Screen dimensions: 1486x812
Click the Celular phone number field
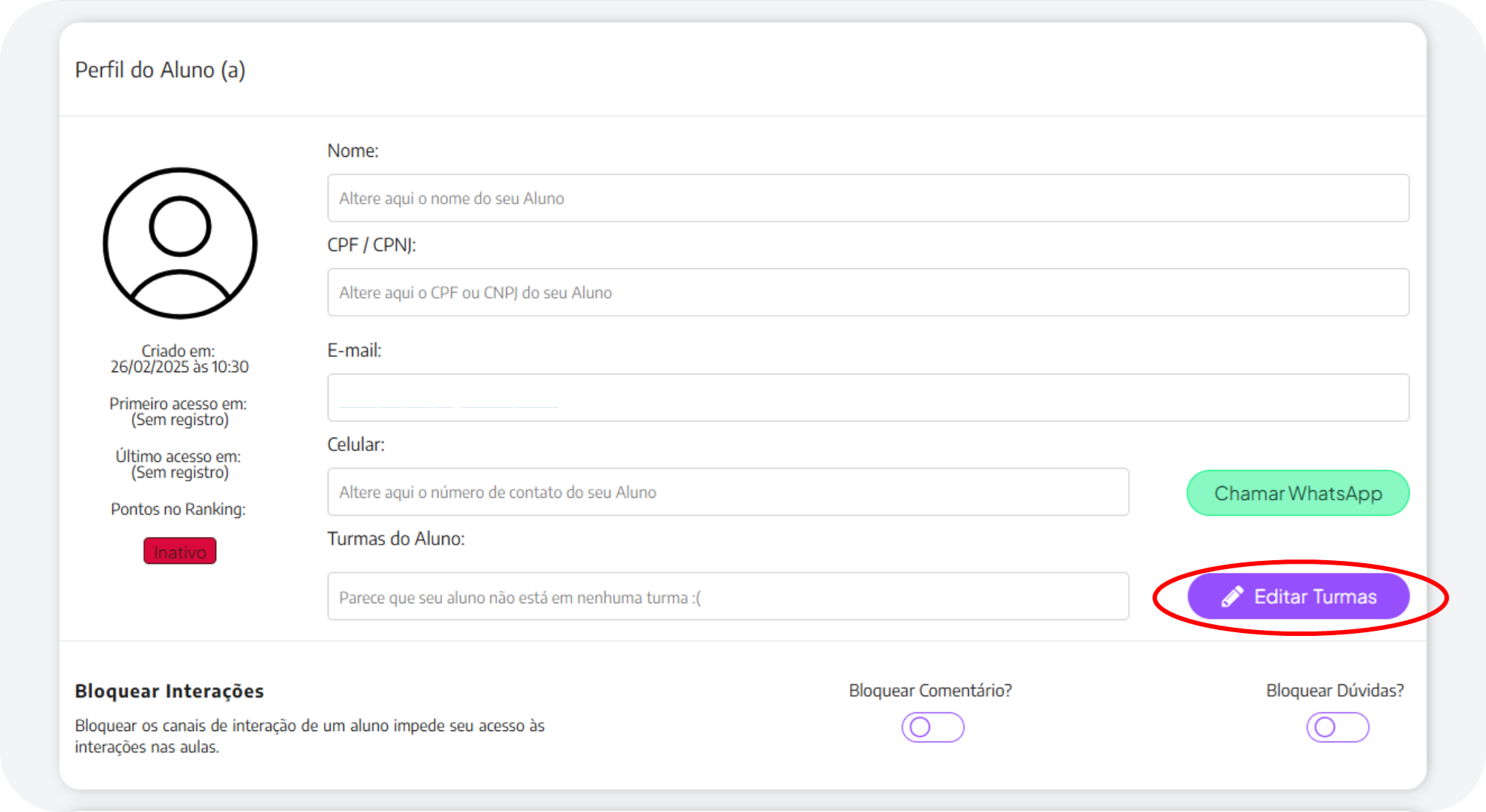[x=727, y=493]
